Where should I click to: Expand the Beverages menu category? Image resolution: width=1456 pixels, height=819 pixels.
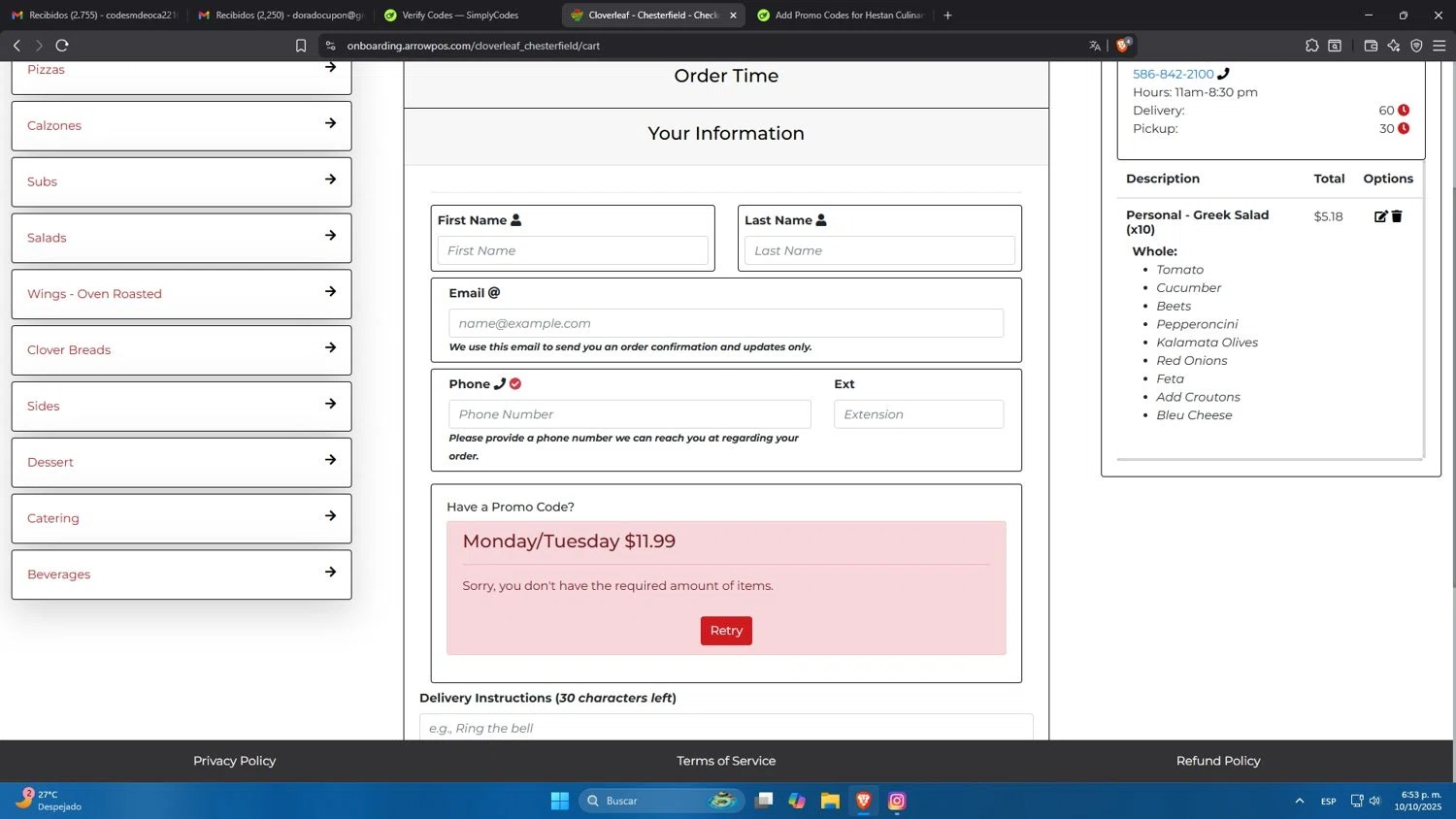(182, 574)
